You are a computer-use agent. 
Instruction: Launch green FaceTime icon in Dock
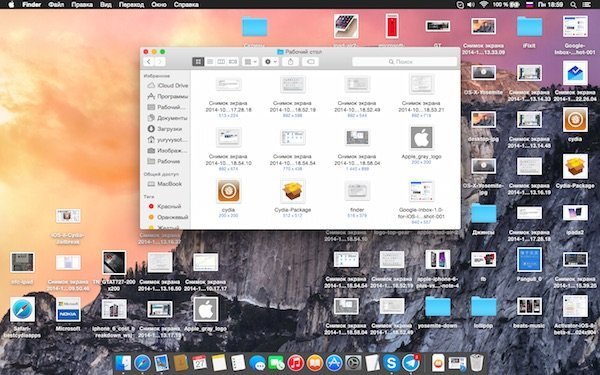[276, 363]
